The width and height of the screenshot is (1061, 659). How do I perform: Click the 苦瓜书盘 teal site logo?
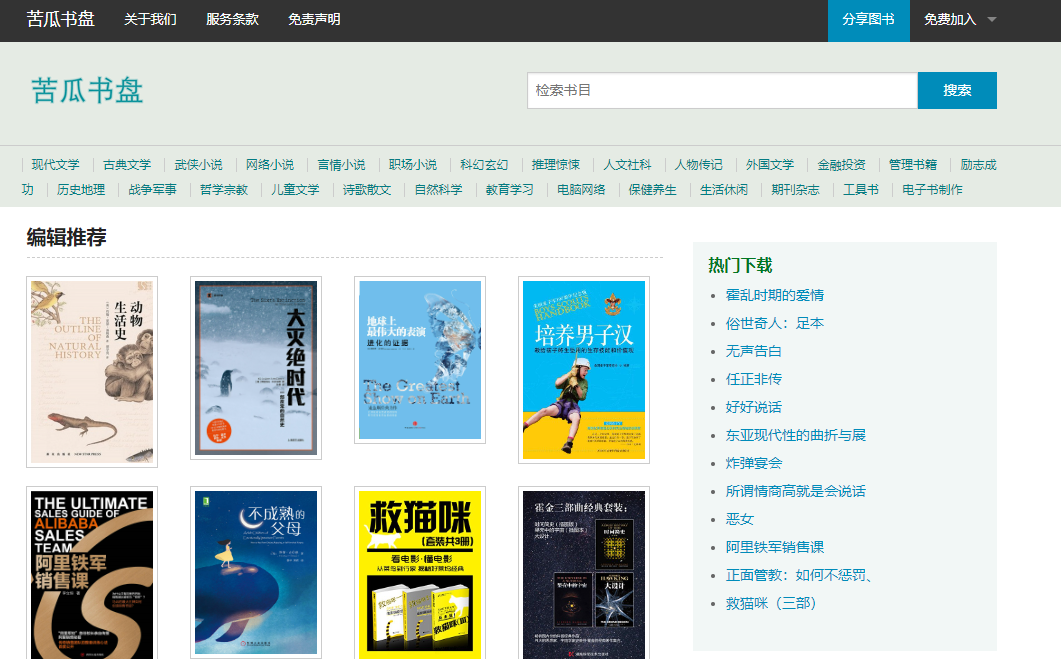(88, 90)
